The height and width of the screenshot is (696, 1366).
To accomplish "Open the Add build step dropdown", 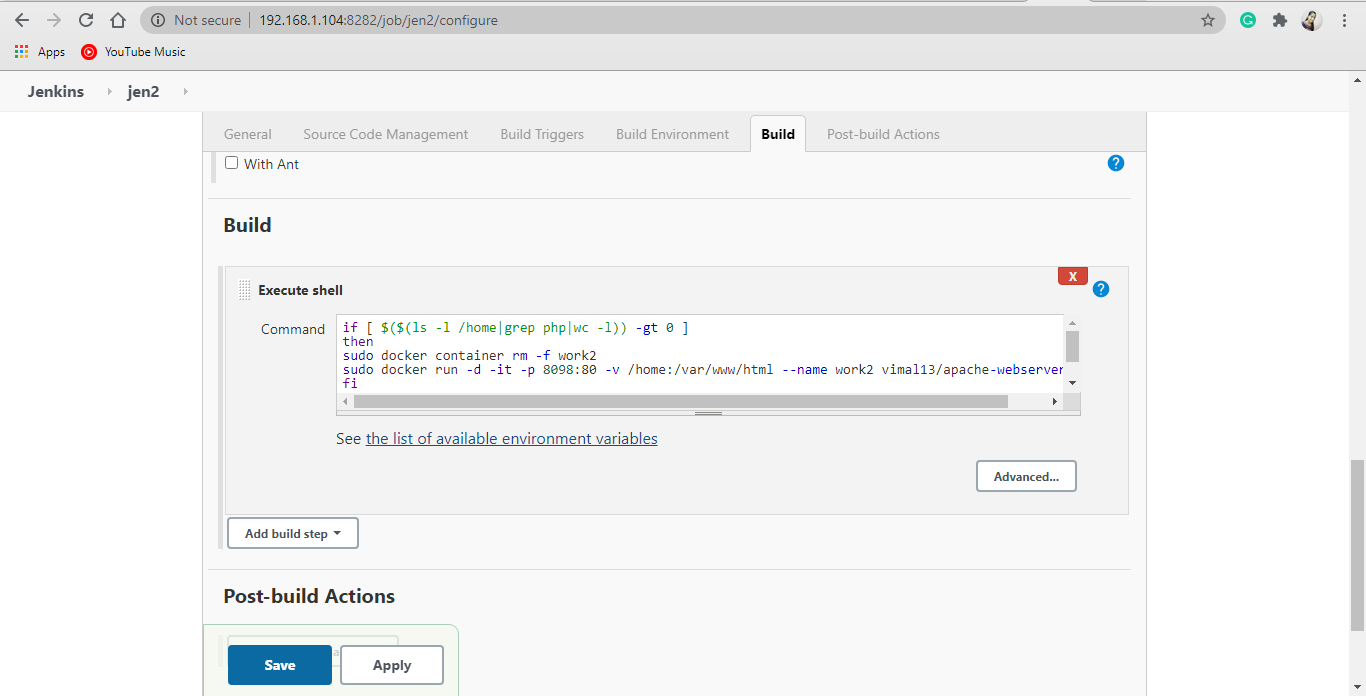I will pyautogui.click(x=292, y=532).
